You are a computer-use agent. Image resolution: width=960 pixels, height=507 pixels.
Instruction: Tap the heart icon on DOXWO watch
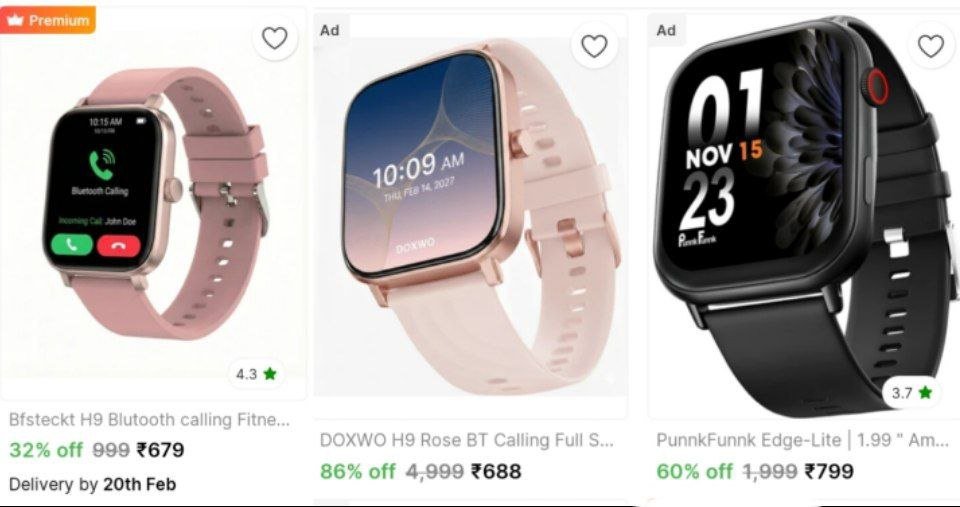pos(594,46)
